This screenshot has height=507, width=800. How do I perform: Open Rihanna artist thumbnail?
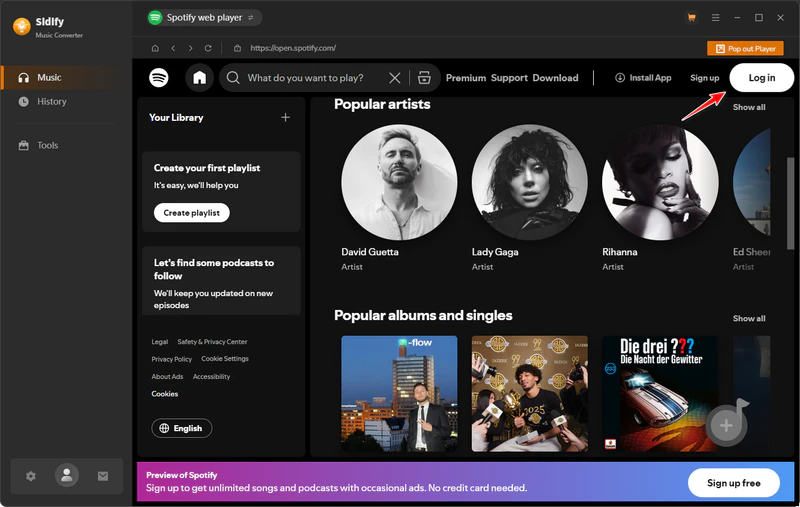(660, 183)
